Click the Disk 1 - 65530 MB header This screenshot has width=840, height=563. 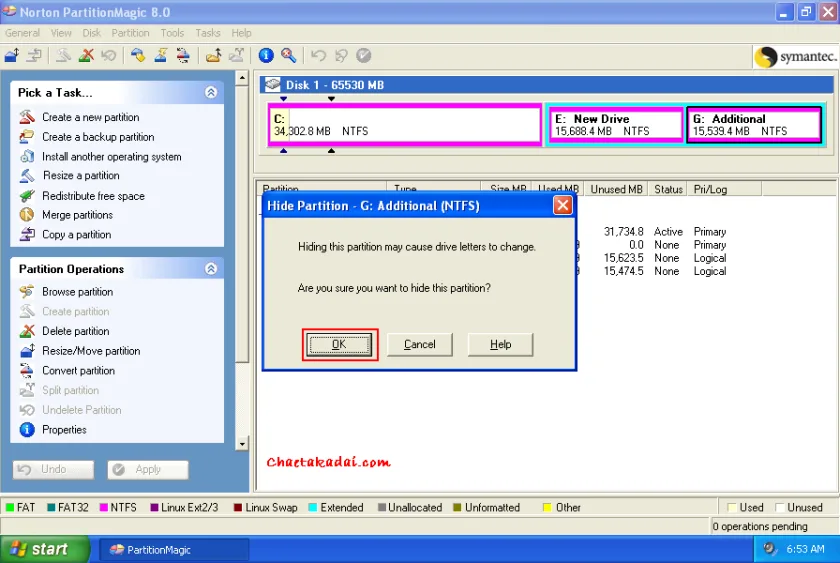pyautogui.click(x=546, y=85)
